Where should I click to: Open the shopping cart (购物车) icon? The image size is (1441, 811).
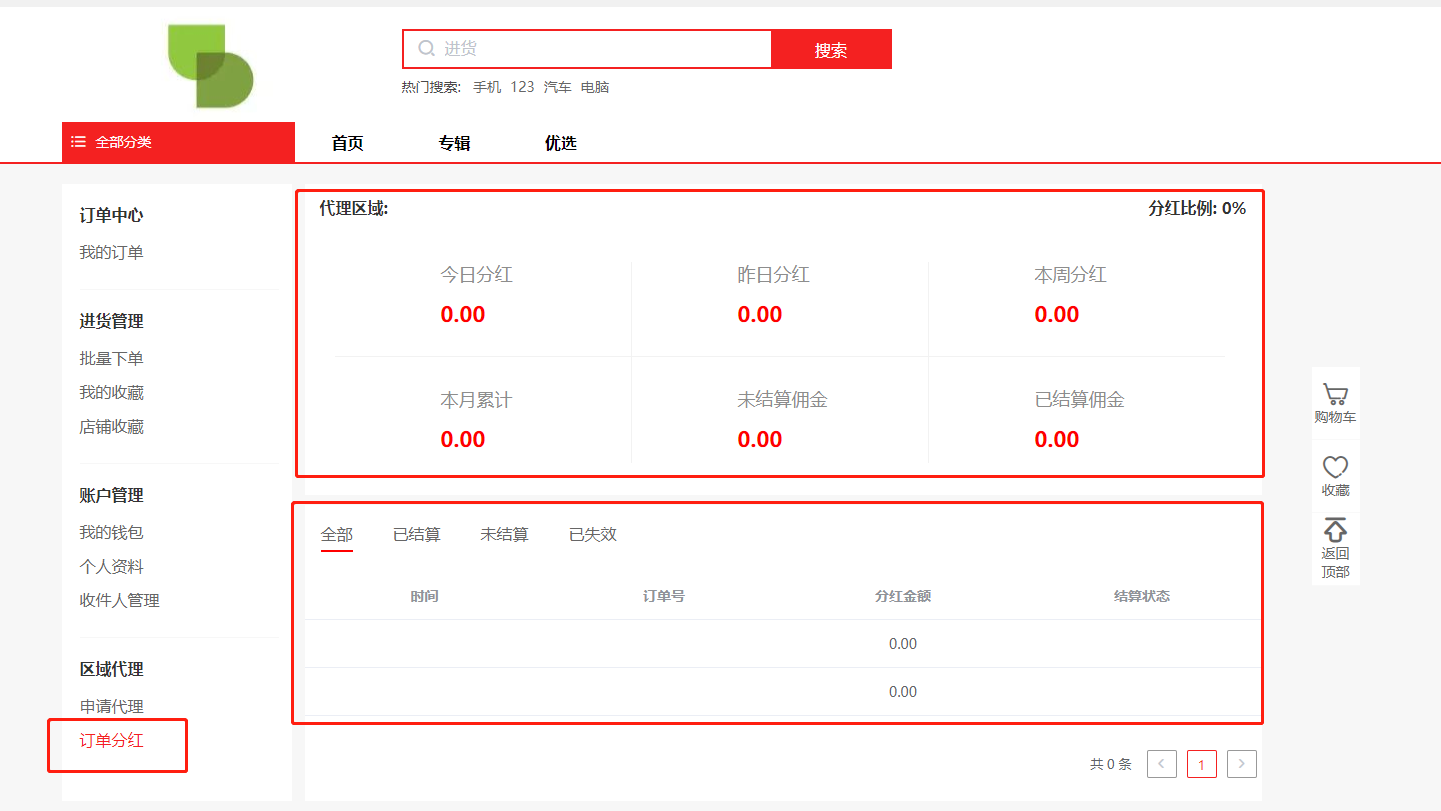(x=1335, y=395)
